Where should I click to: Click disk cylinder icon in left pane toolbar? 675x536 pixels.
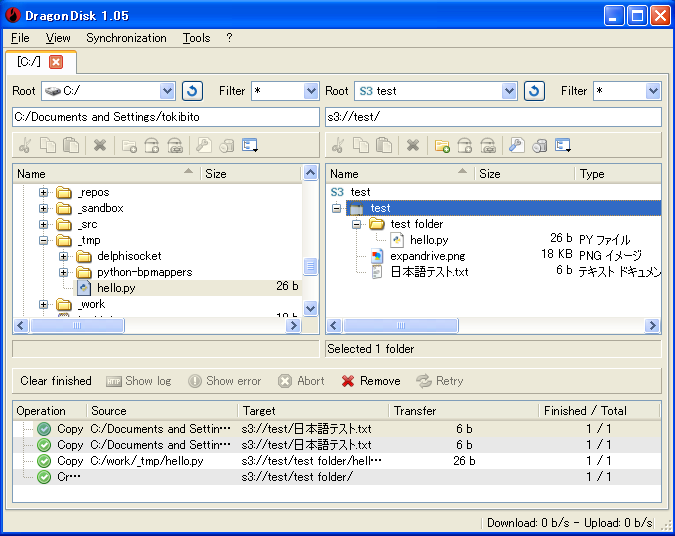(226, 146)
